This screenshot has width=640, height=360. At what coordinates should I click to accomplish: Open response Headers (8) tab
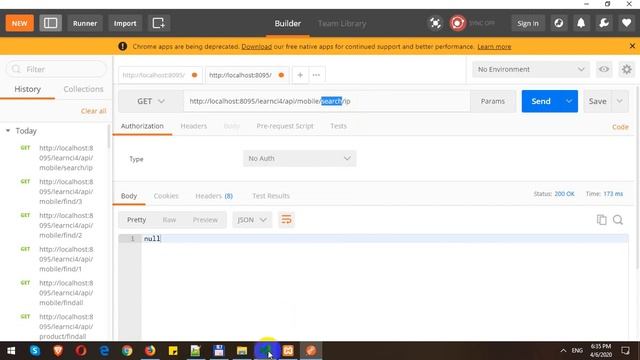[214, 196]
